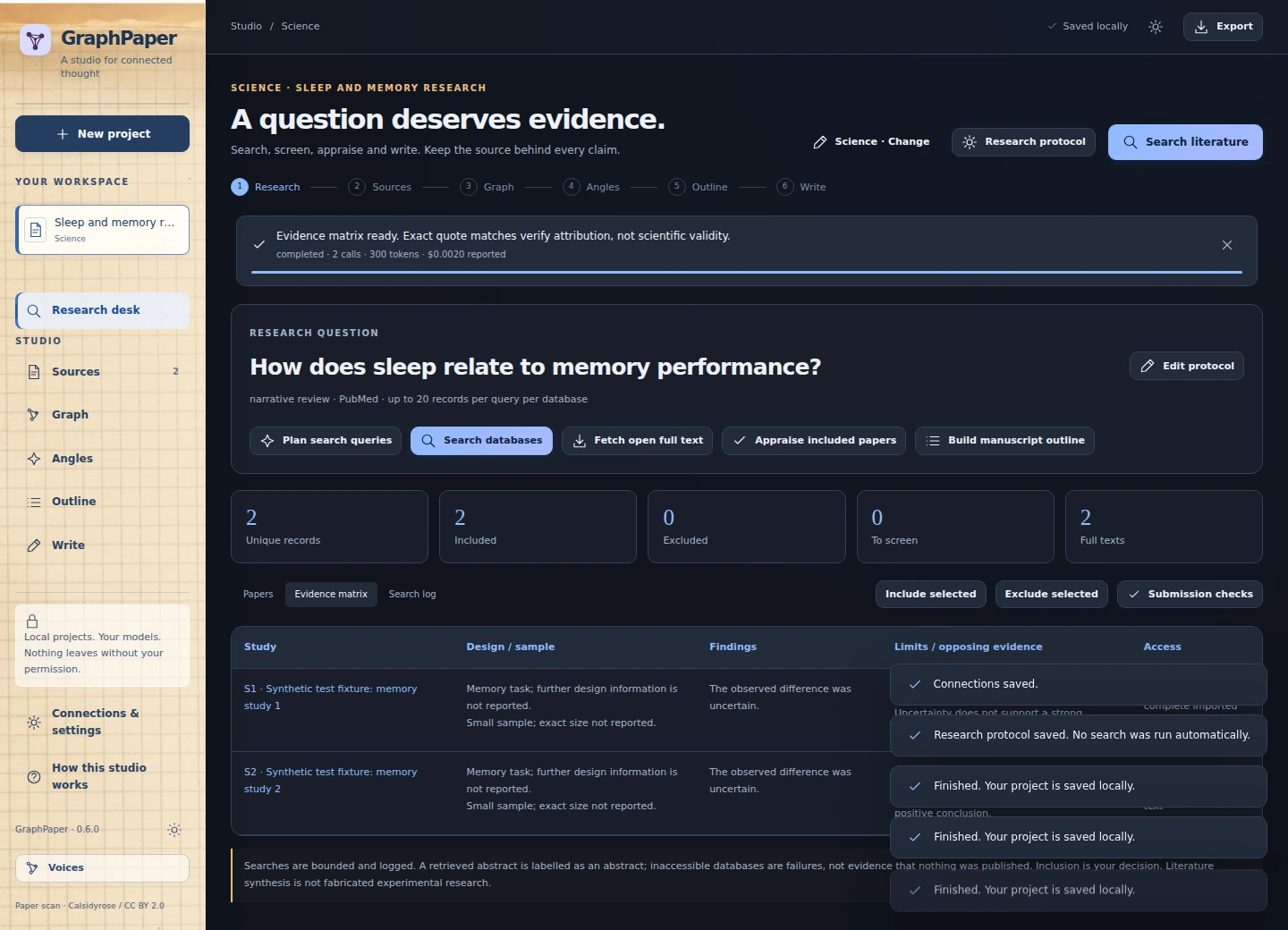Click Exclude selected
Viewport: 1288px width, 930px height.
(1052, 595)
